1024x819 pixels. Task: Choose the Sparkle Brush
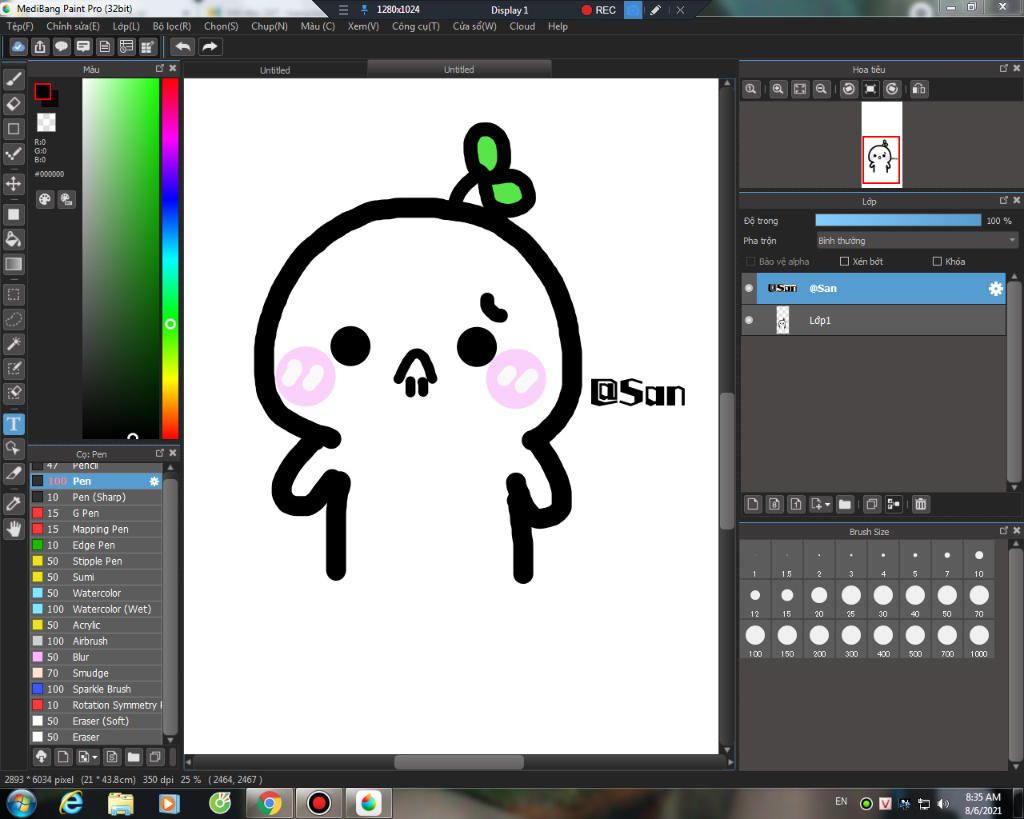coord(96,689)
